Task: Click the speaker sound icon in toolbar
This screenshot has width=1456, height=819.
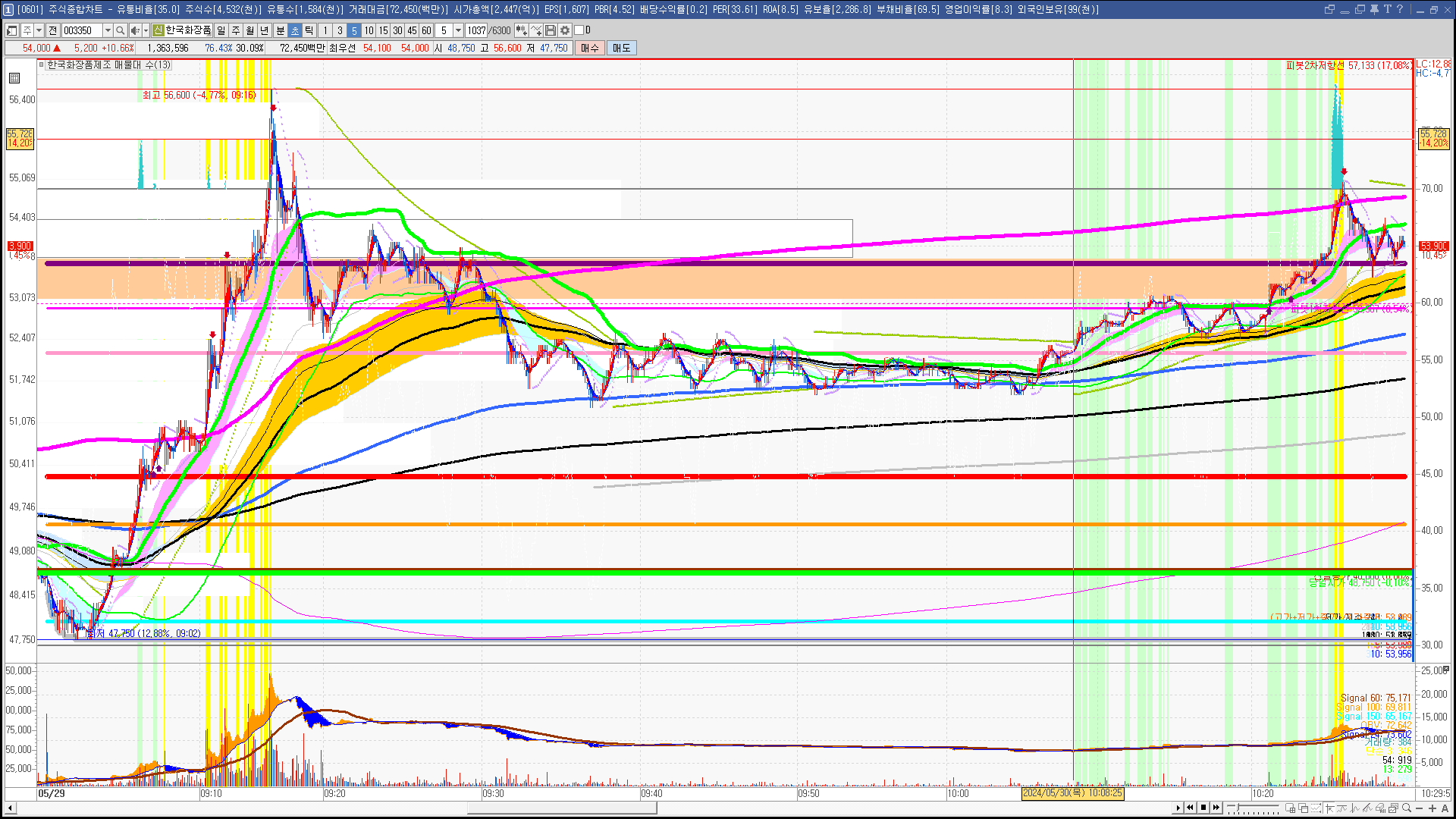Action: pos(134,30)
